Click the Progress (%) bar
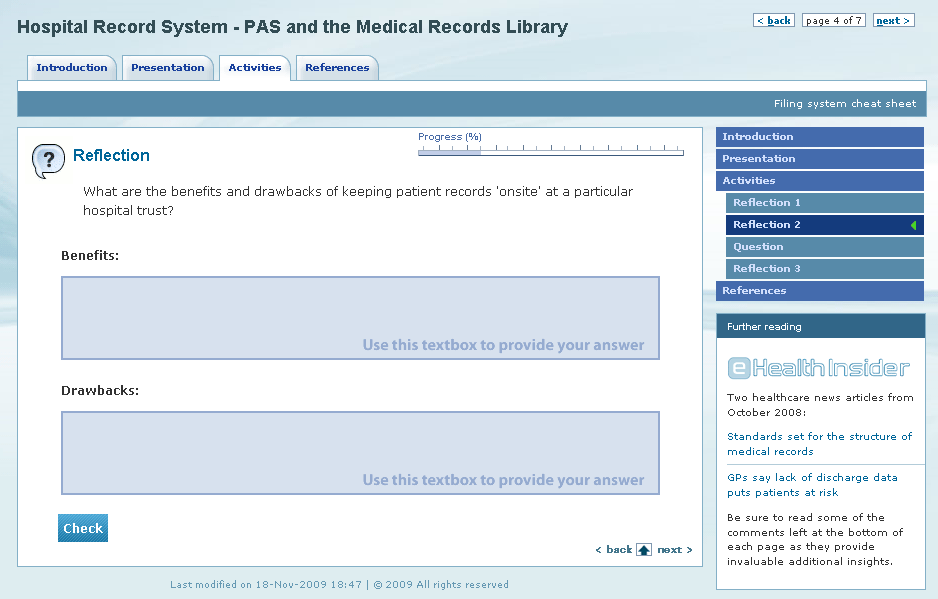This screenshot has width=938, height=599. coord(550,153)
